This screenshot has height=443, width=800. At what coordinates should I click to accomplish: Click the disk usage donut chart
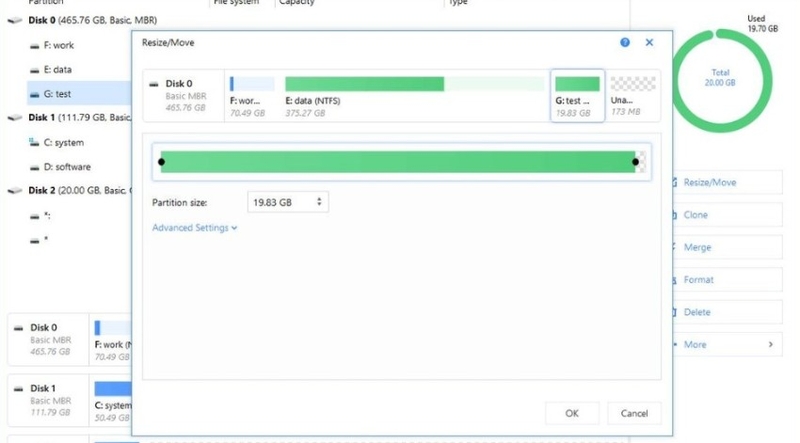tap(720, 81)
